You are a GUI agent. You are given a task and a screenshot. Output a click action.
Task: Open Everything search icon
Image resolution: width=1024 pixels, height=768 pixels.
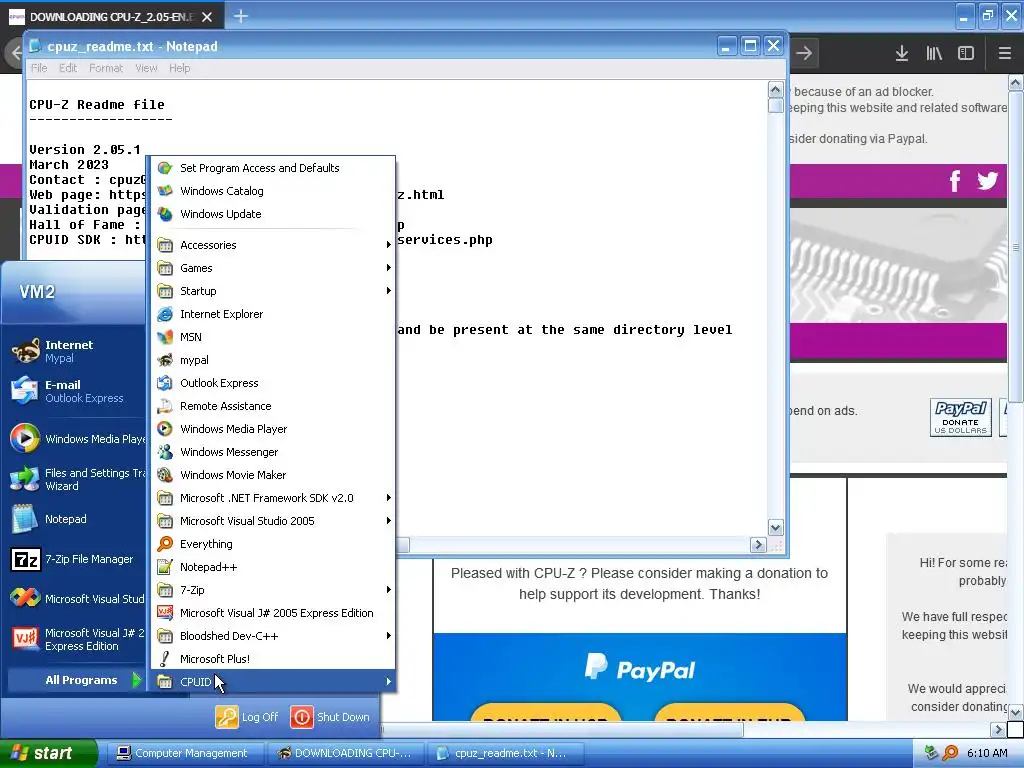[165, 543]
